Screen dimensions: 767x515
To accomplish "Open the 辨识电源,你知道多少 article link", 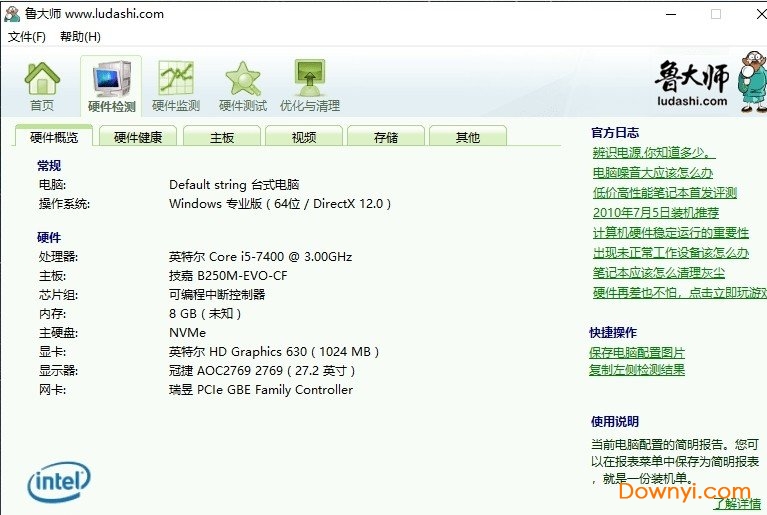I will click(654, 153).
